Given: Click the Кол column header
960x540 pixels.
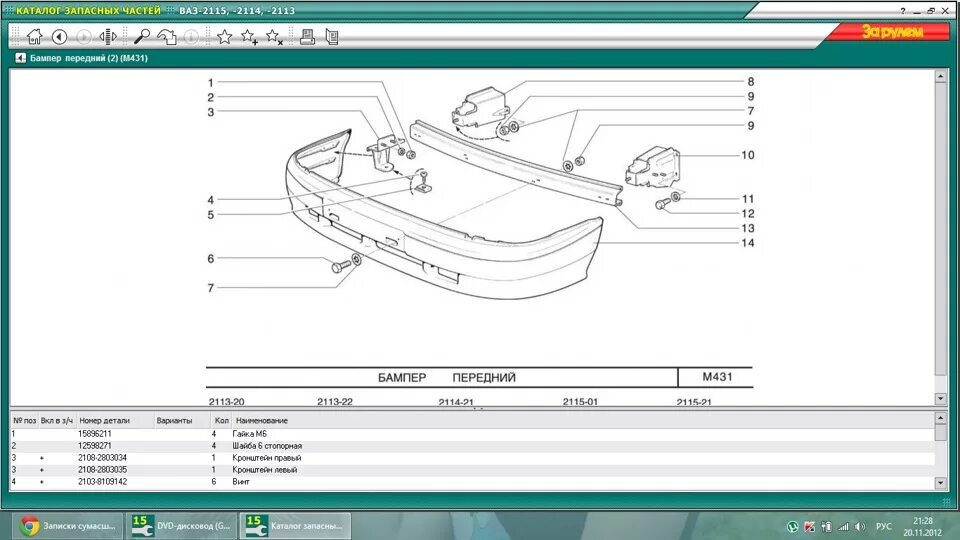Looking at the screenshot, I should pos(222,421).
